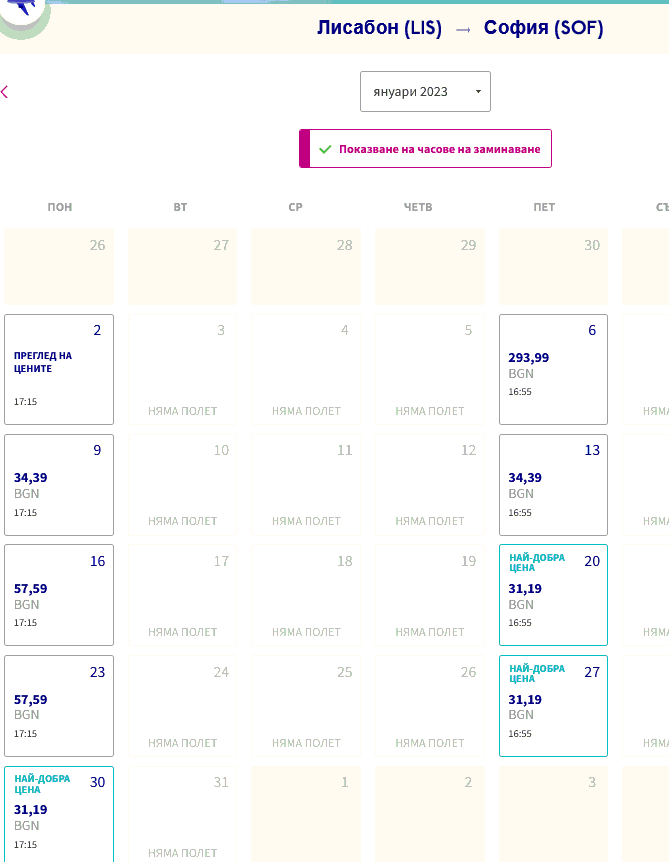Go back with the pink left chevron

click(x=5, y=92)
